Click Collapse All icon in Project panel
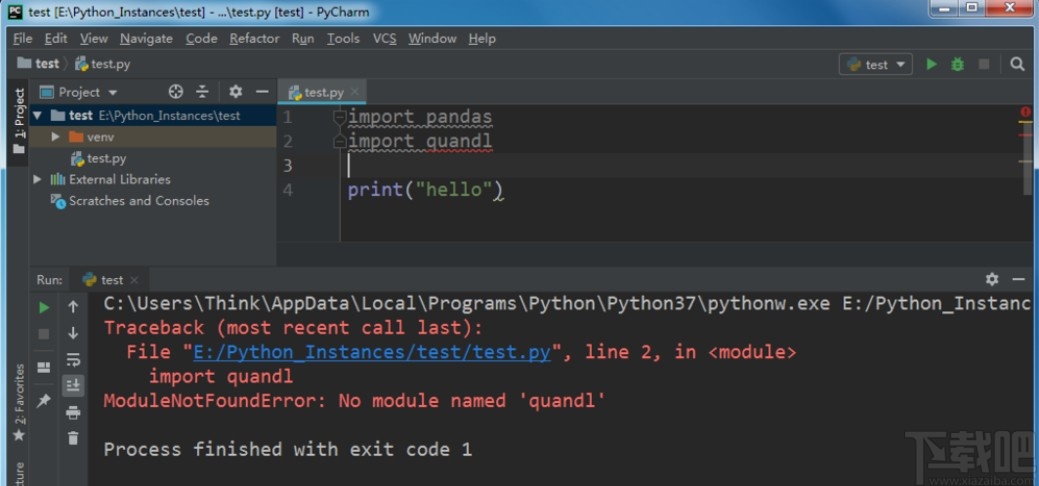Image resolution: width=1039 pixels, height=486 pixels. tap(202, 91)
